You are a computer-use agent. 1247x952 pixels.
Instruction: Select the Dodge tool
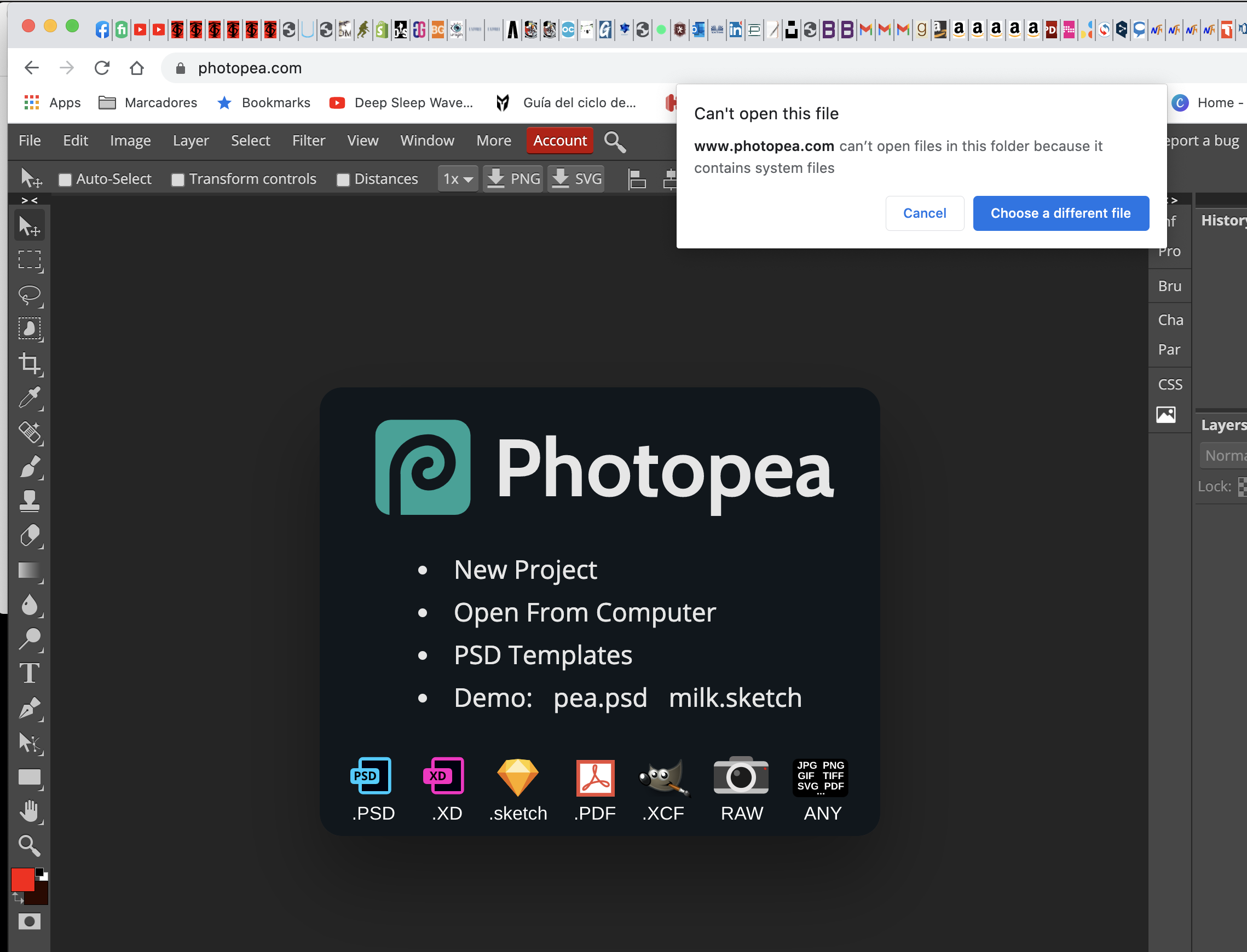(30, 639)
